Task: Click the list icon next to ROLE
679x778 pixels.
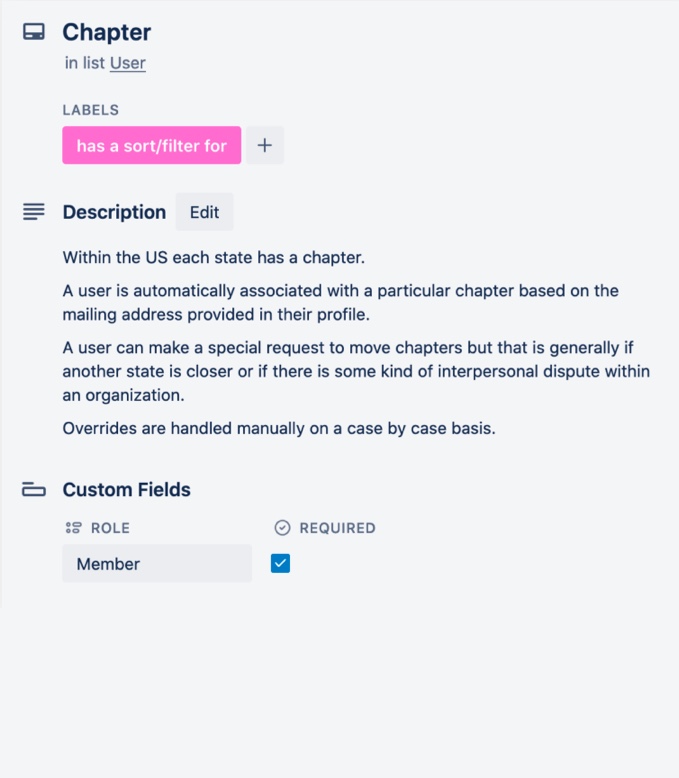Action: click(x=73, y=528)
